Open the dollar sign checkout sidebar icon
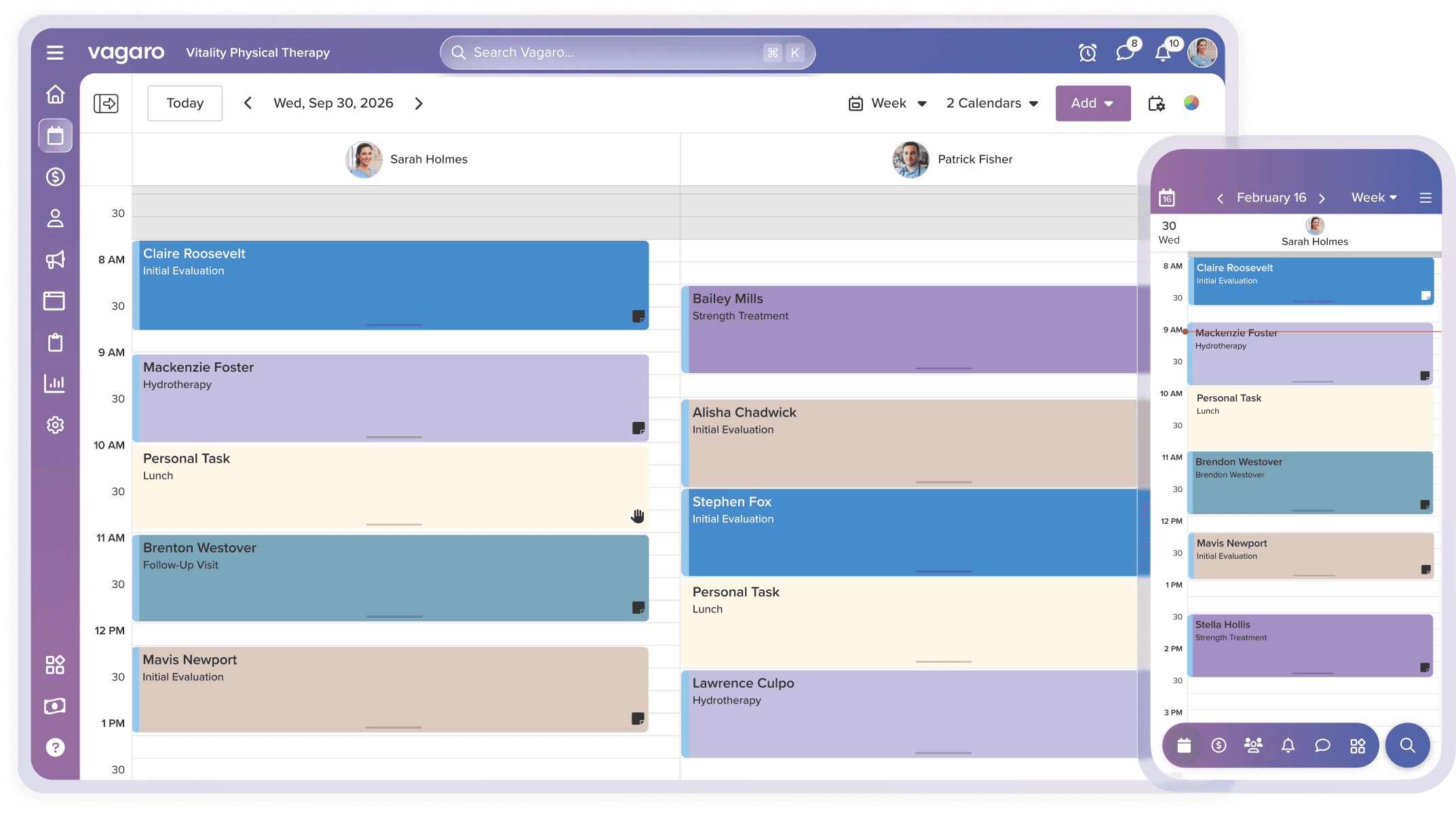The width and height of the screenshot is (1456, 814). coord(55,177)
